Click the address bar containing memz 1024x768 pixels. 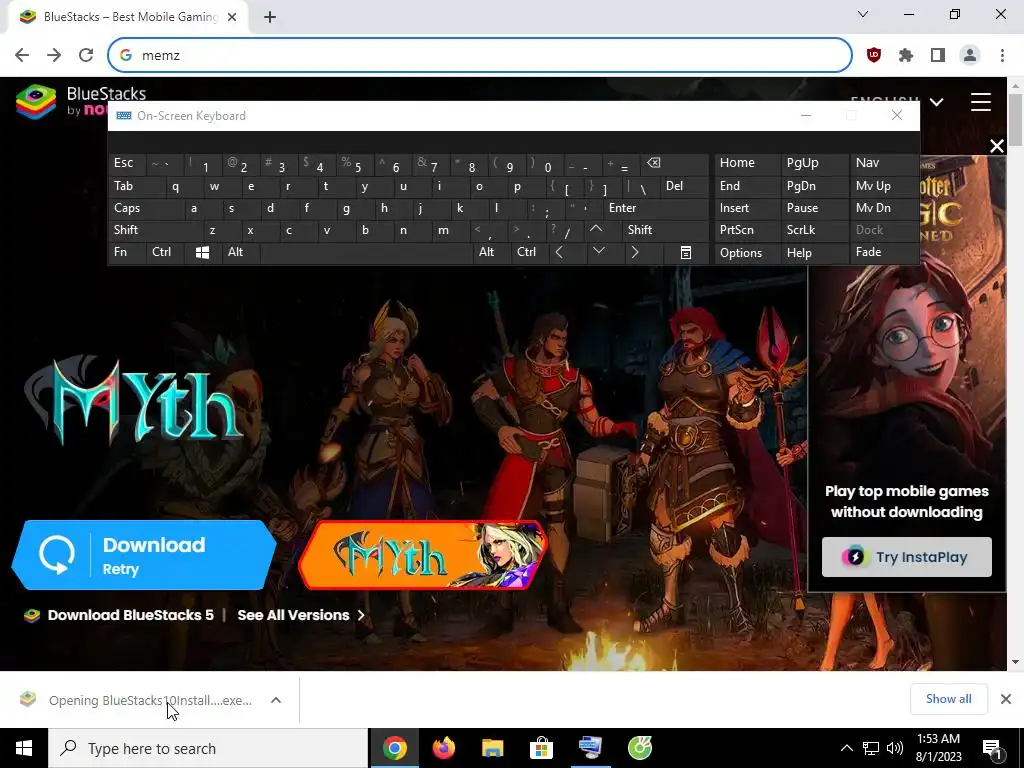[x=480, y=55]
